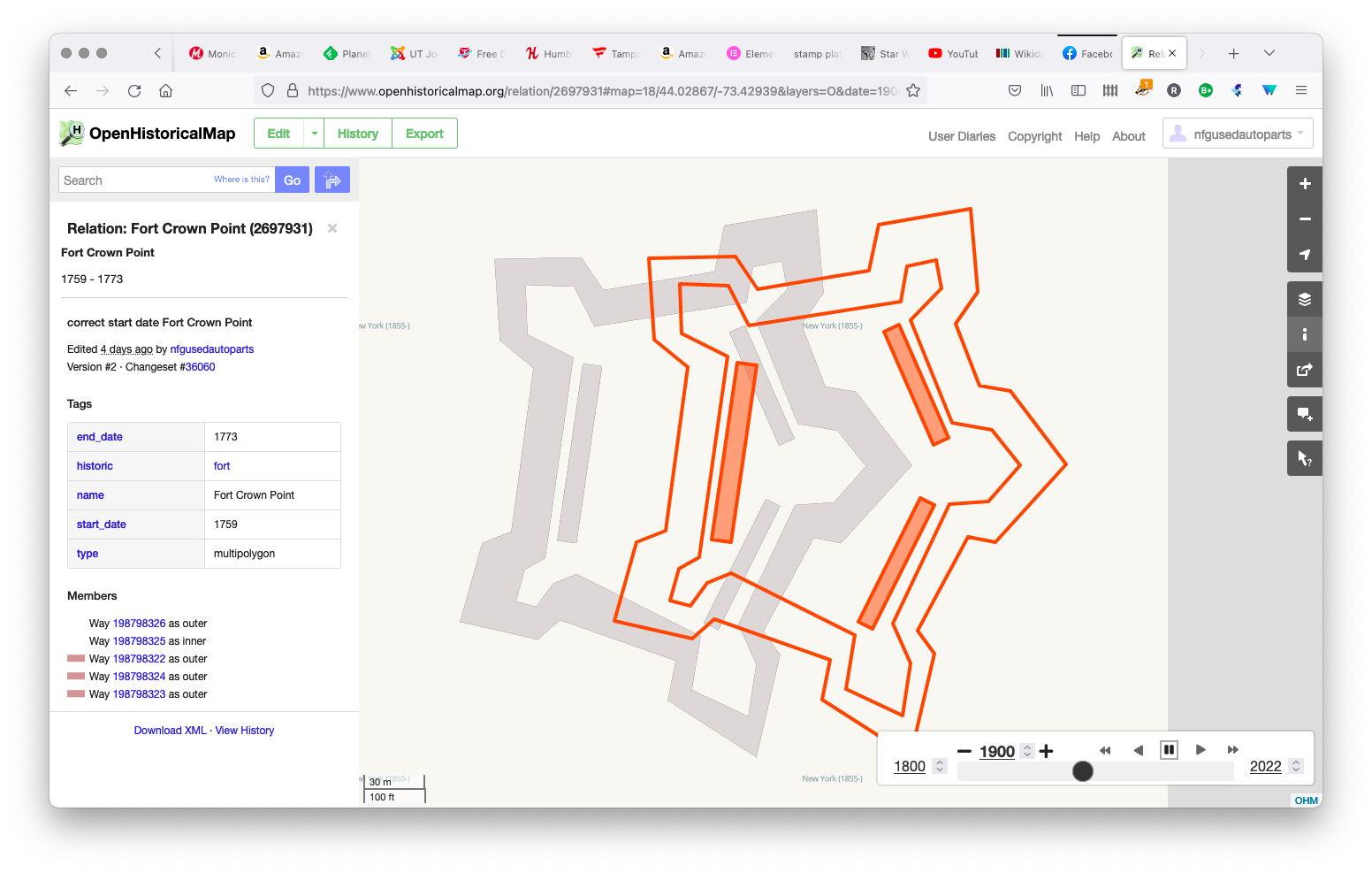
Task: Share the current map view
Action: (1304, 370)
